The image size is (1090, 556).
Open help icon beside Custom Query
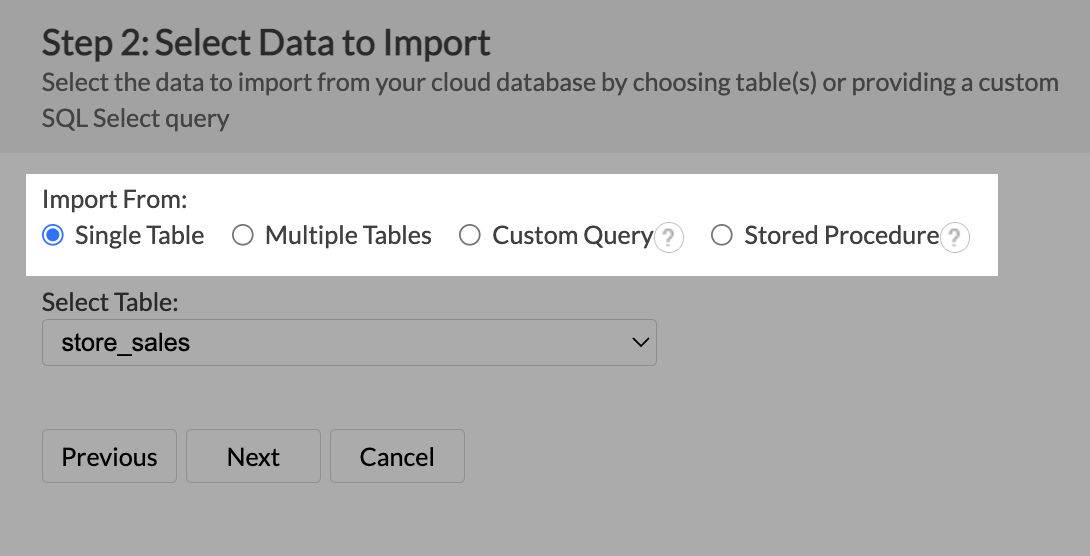[x=669, y=238]
